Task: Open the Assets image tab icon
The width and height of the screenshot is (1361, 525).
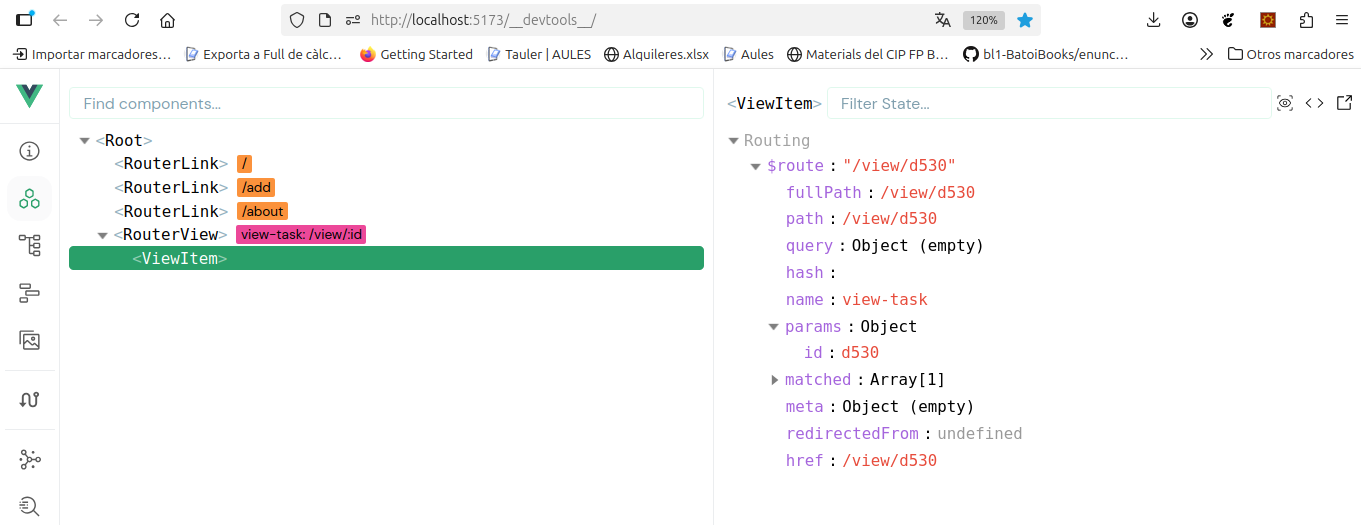Action: [x=29, y=341]
